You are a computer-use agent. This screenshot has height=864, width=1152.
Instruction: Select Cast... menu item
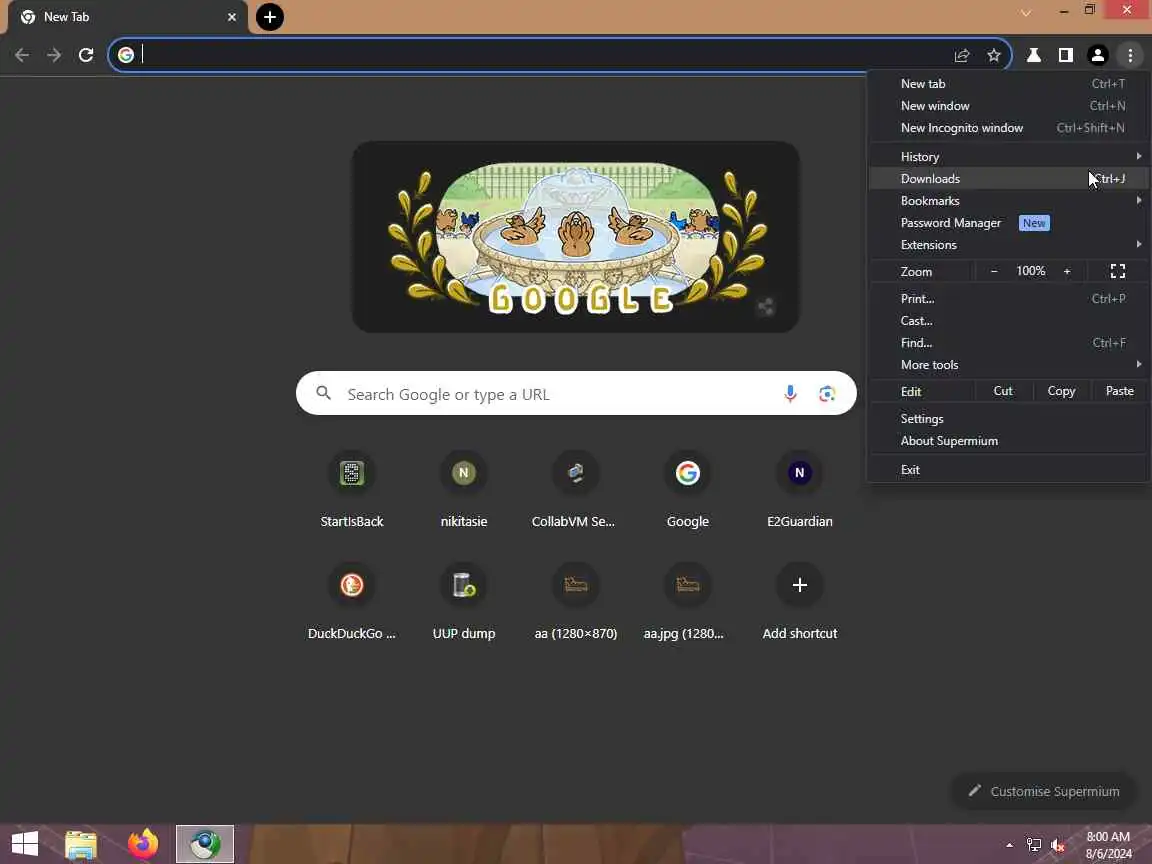point(1008,320)
